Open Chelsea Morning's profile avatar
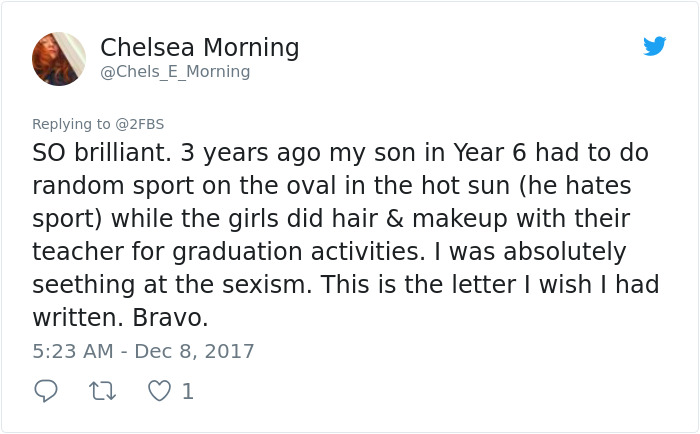700x434 pixels. pos(59,58)
